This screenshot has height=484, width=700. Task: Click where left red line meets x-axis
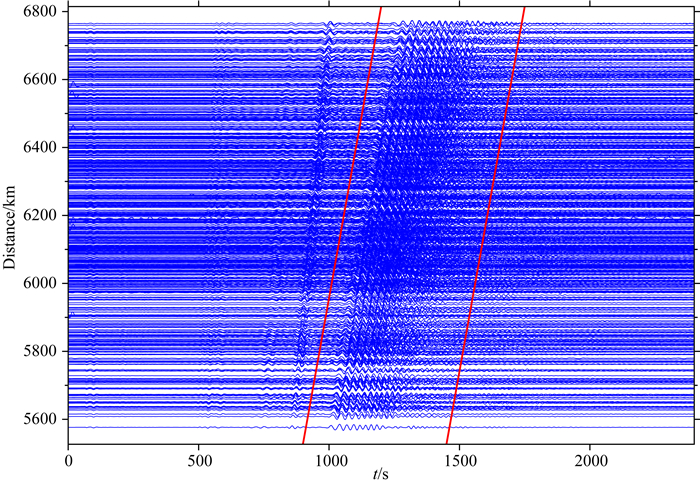pos(304,444)
